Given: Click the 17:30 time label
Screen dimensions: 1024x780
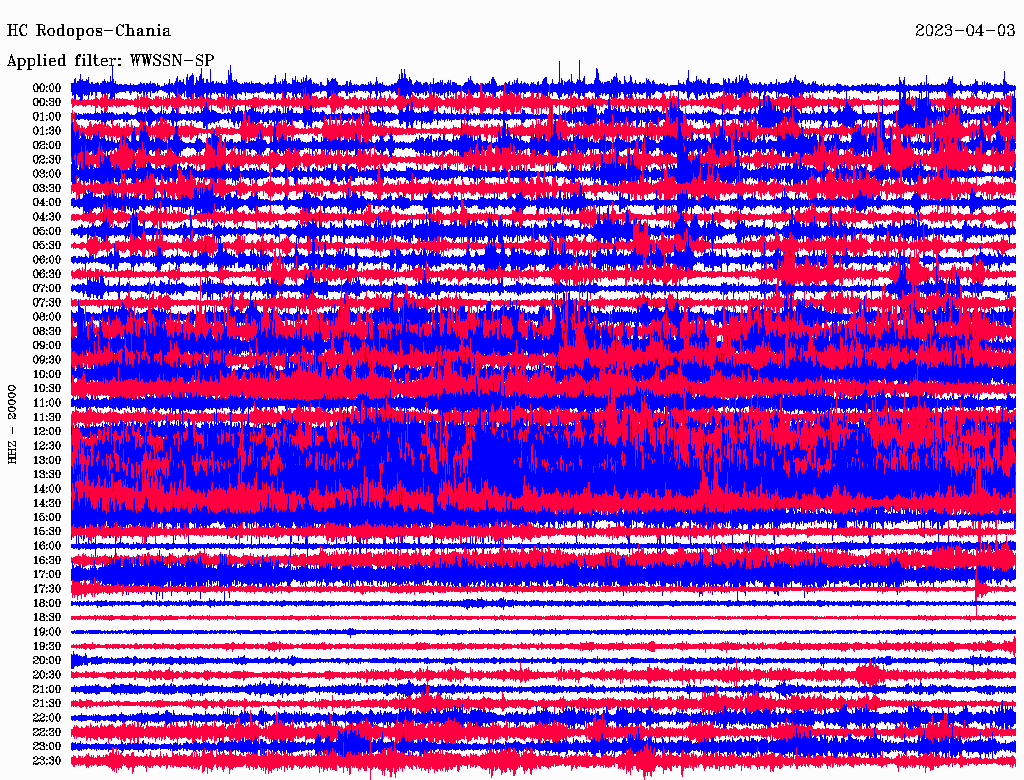Looking at the screenshot, I should coord(47,589).
